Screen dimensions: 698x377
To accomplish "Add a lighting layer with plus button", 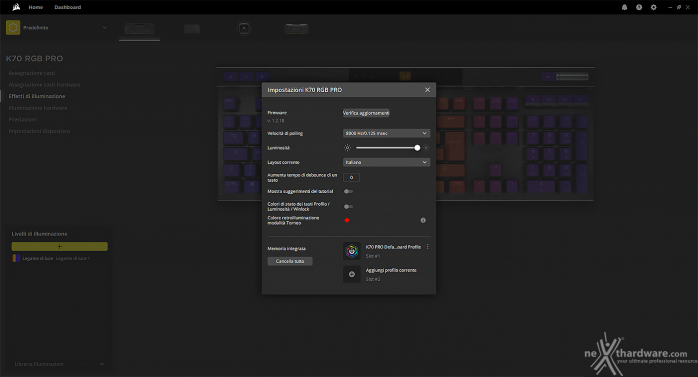I will click(60, 246).
